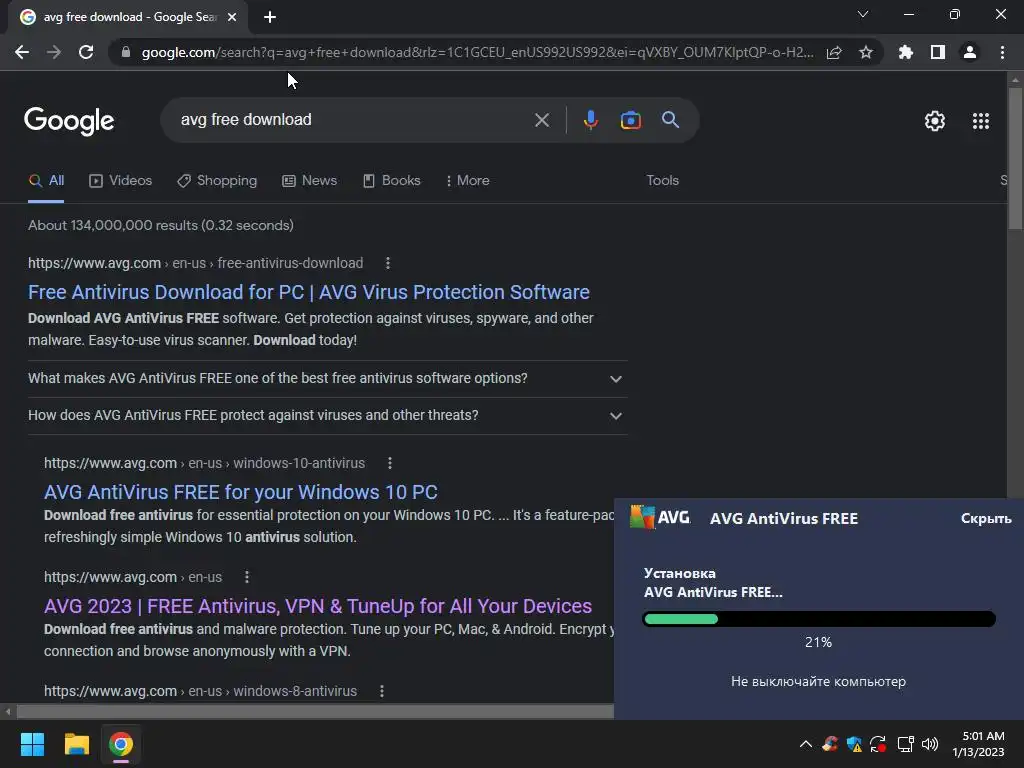The height and width of the screenshot is (768, 1024).
Task: Click the address bar URL
Action: point(477,52)
